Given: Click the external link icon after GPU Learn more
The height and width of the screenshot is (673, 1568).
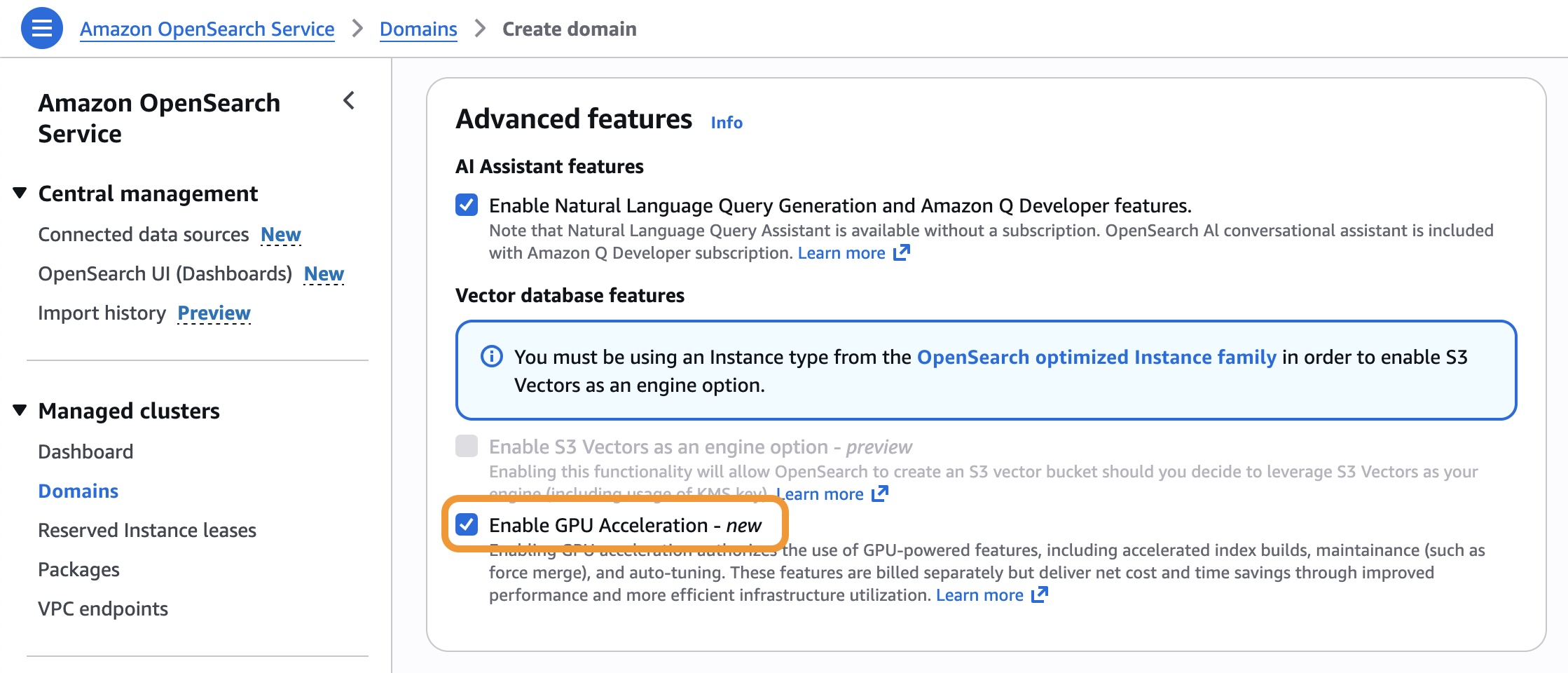Looking at the screenshot, I should pos(1039,594).
